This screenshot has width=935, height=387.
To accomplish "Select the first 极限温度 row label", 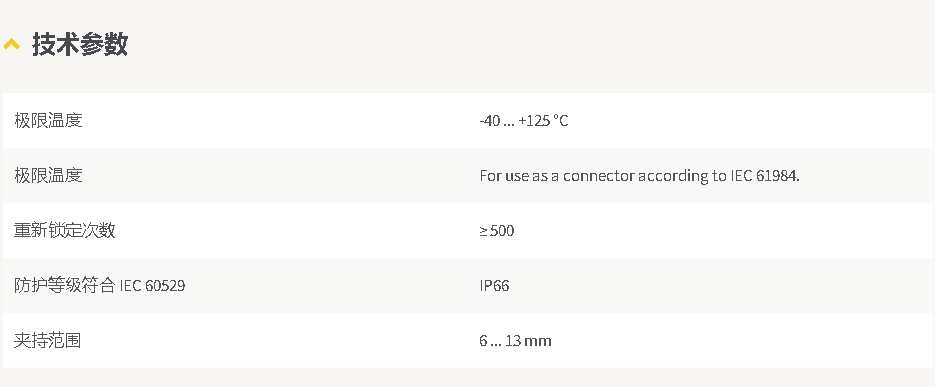I will pyautogui.click(x=48, y=120).
